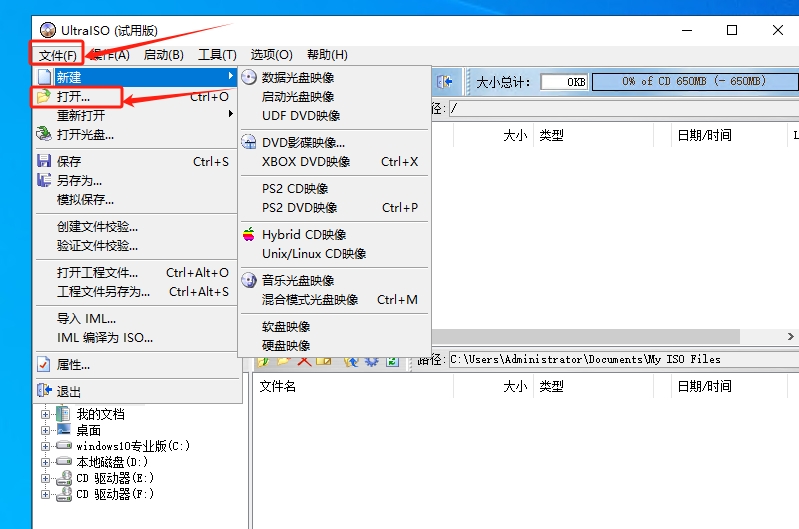
Task: Click the 音乐光盘映像 music disc icon
Action: (249, 280)
